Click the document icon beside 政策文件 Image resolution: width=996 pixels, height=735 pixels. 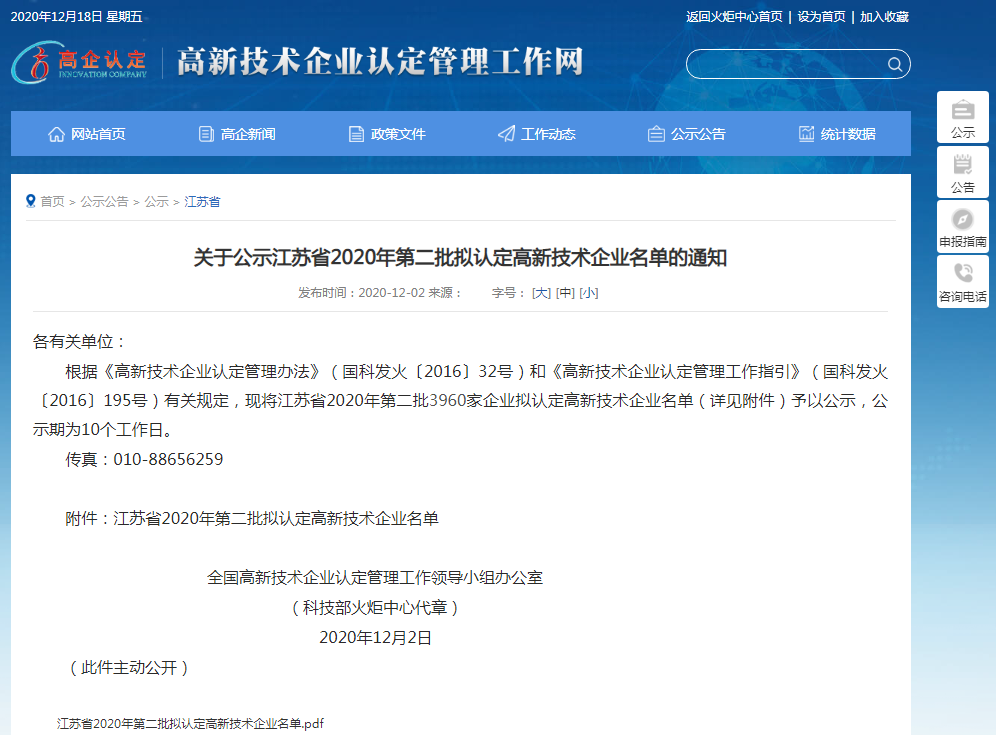pyautogui.click(x=355, y=132)
